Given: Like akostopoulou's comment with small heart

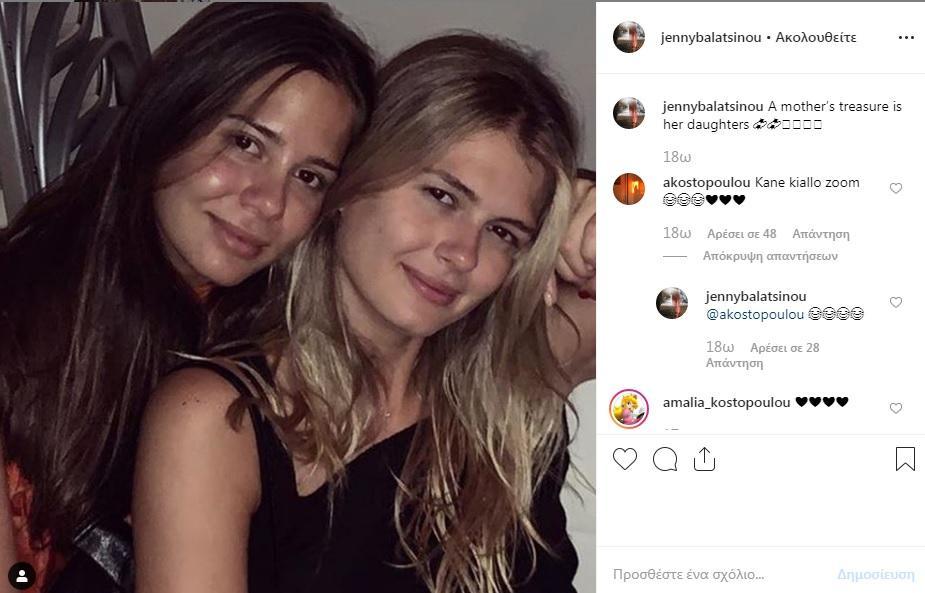Looking at the screenshot, I should tap(896, 188).
